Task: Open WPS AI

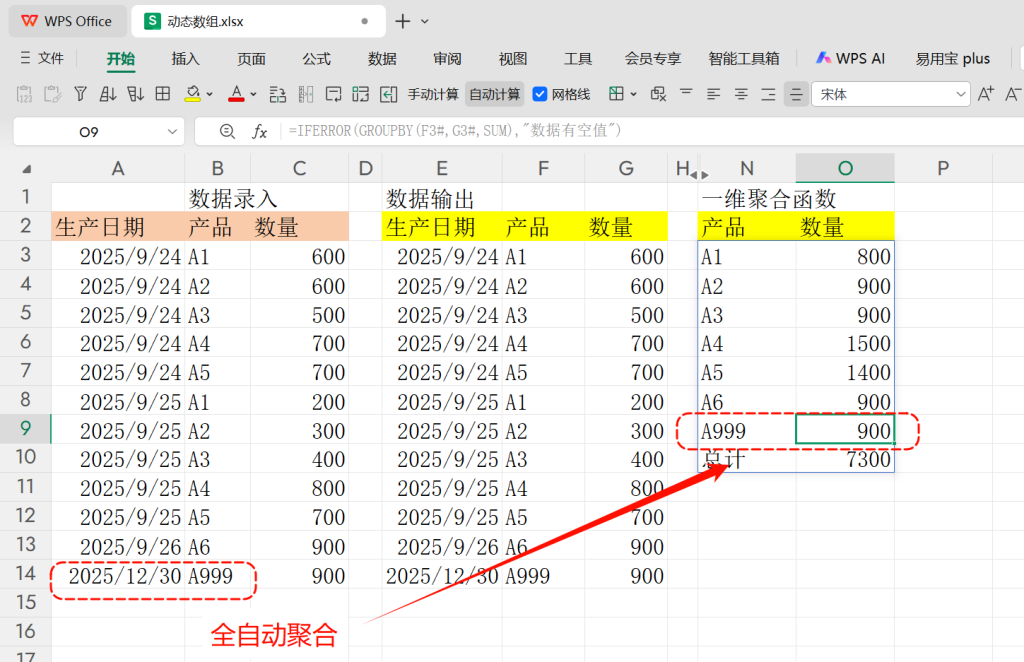Action: (x=850, y=58)
